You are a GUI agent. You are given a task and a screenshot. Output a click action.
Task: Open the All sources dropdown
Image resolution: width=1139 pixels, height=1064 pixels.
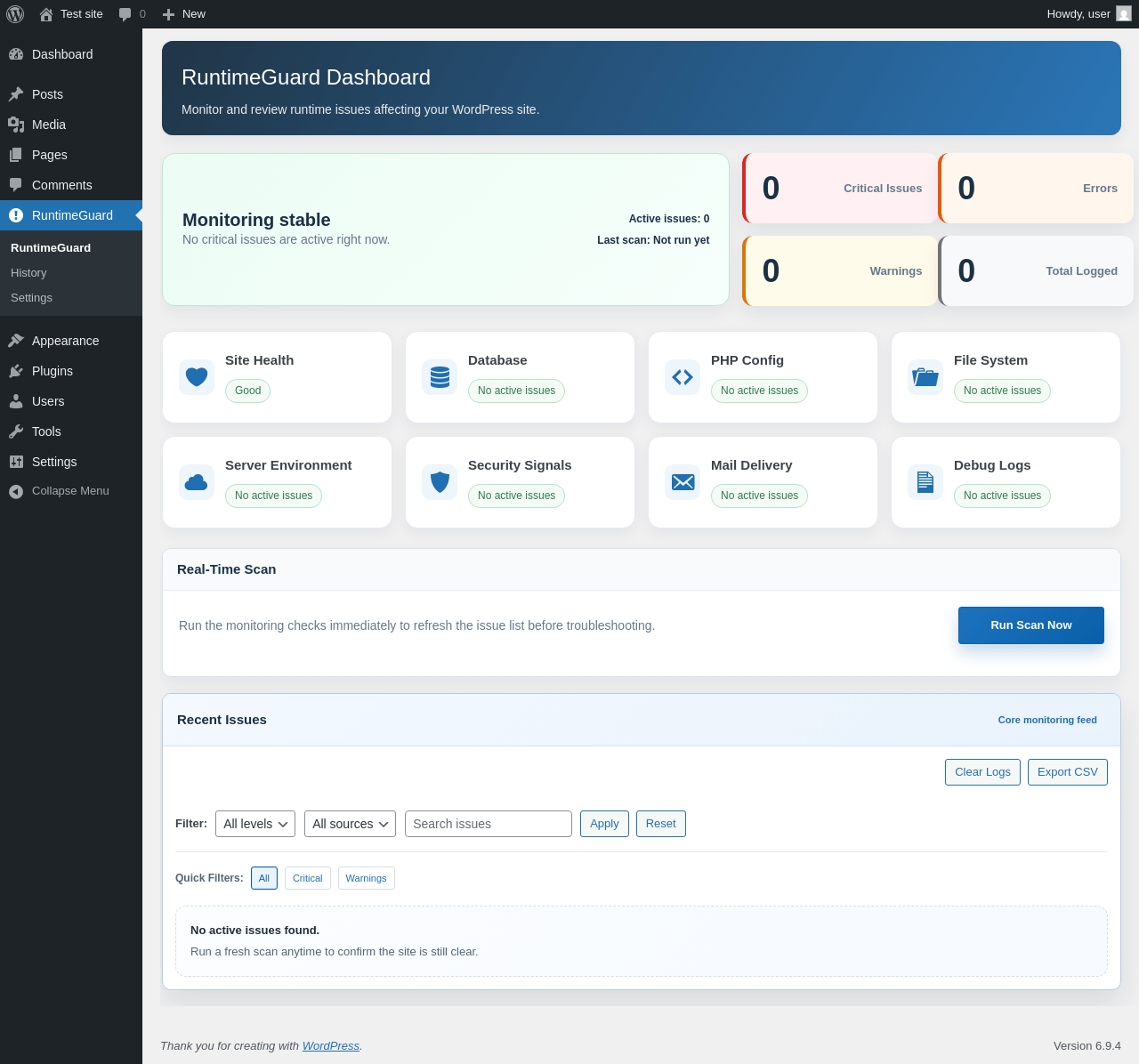pos(350,824)
